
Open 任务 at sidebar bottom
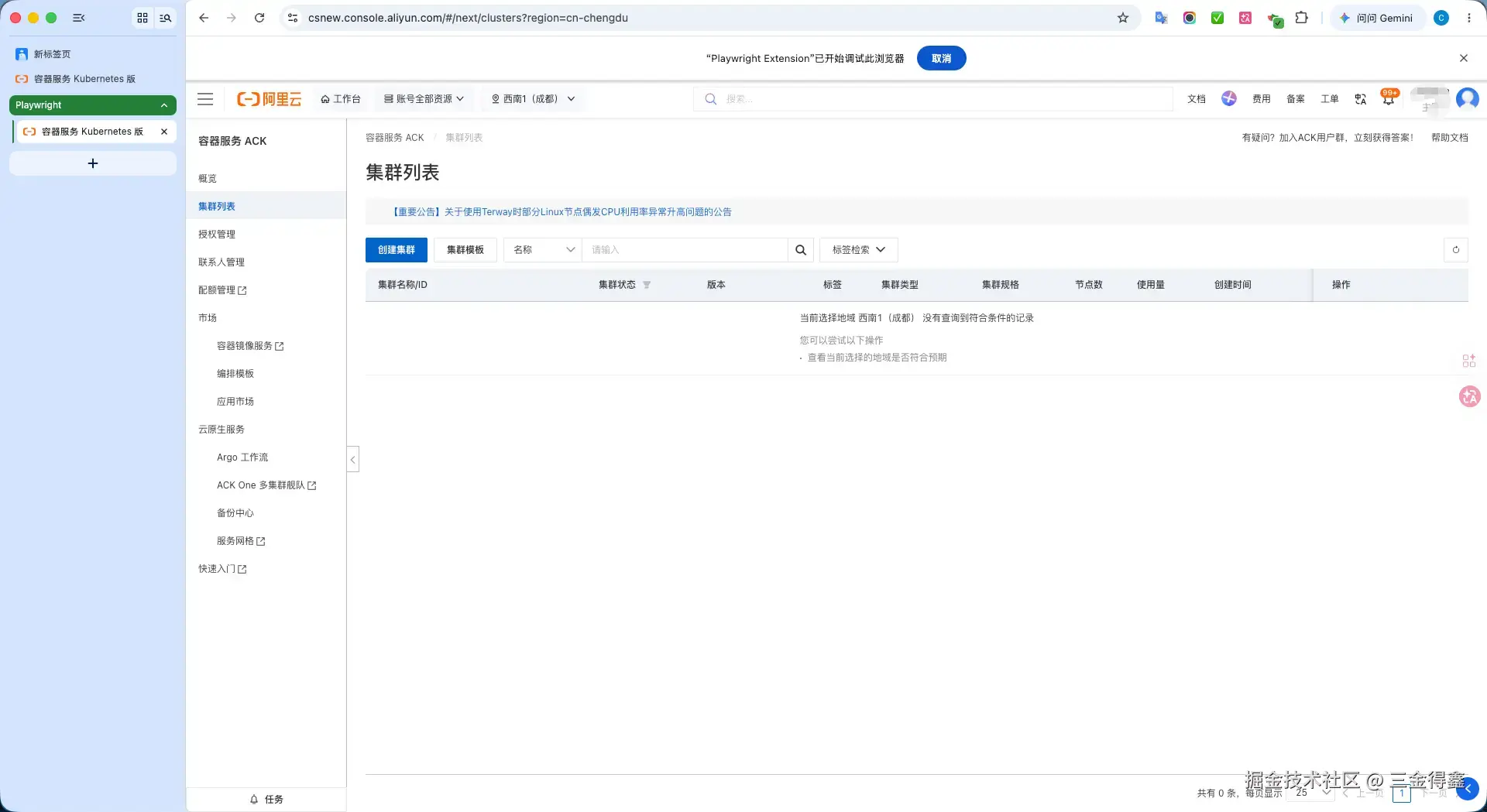266,800
